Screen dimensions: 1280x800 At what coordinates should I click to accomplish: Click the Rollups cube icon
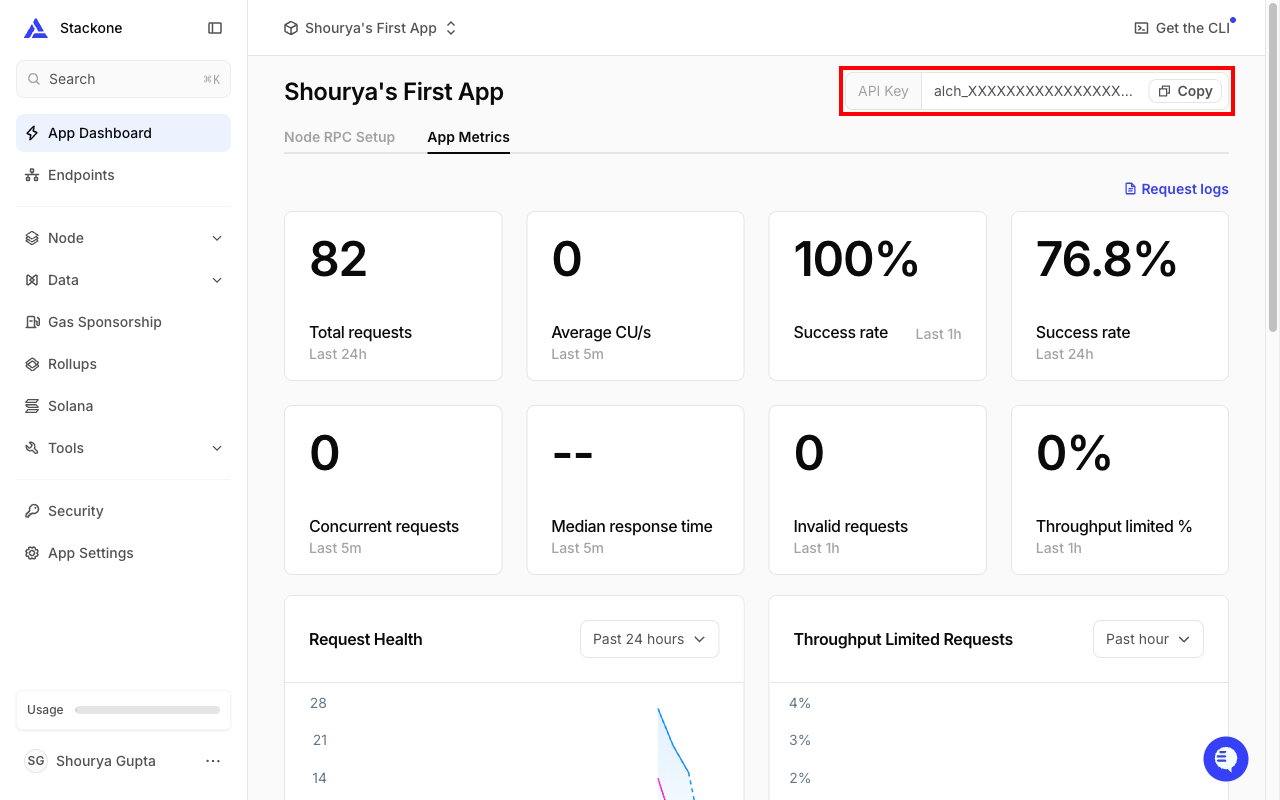(32, 364)
